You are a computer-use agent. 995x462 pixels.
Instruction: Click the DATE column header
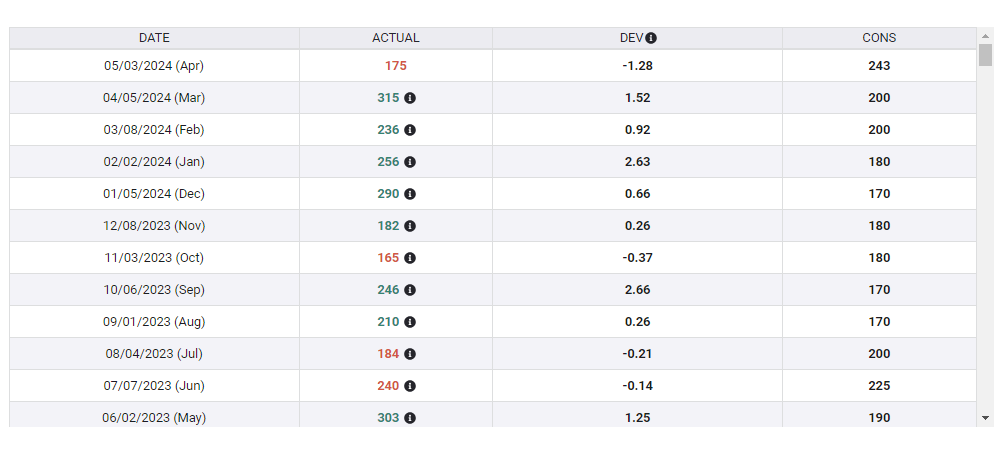click(x=154, y=38)
